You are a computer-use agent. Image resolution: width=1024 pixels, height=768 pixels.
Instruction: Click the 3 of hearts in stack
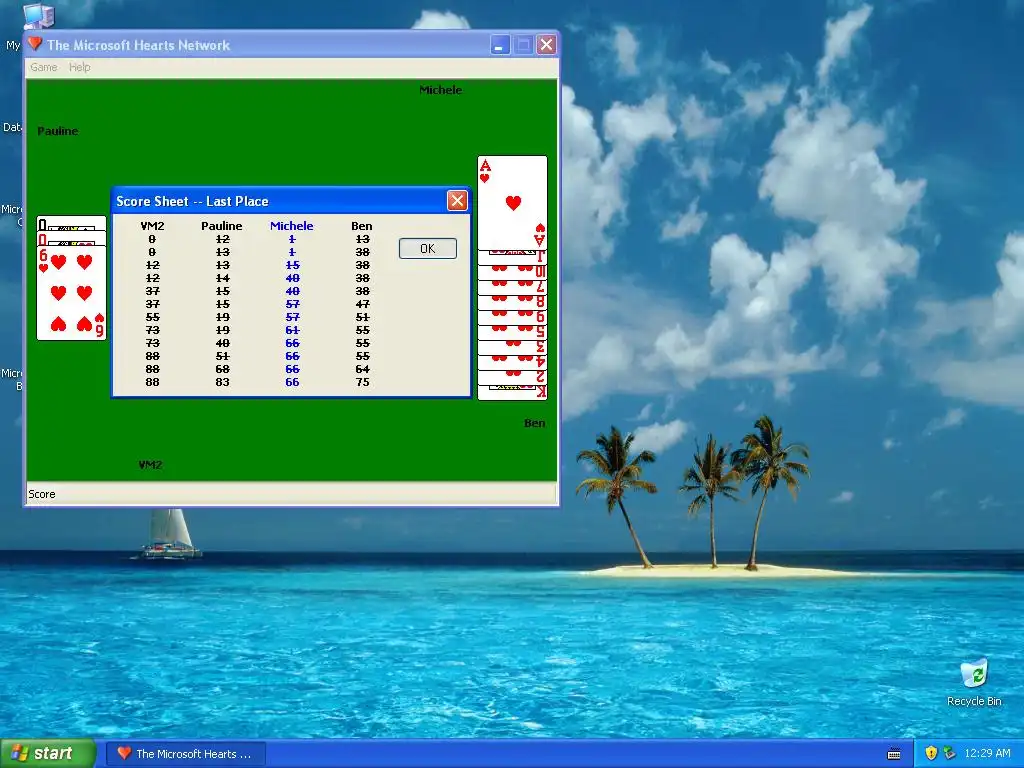513,347
